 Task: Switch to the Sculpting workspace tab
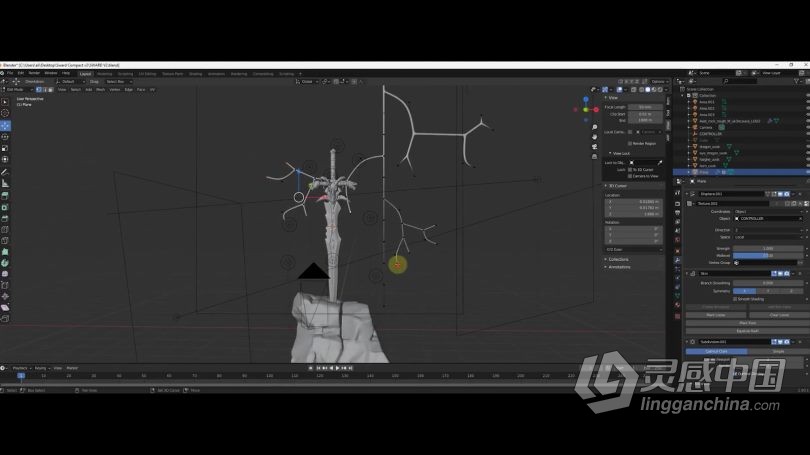[x=126, y=74]
